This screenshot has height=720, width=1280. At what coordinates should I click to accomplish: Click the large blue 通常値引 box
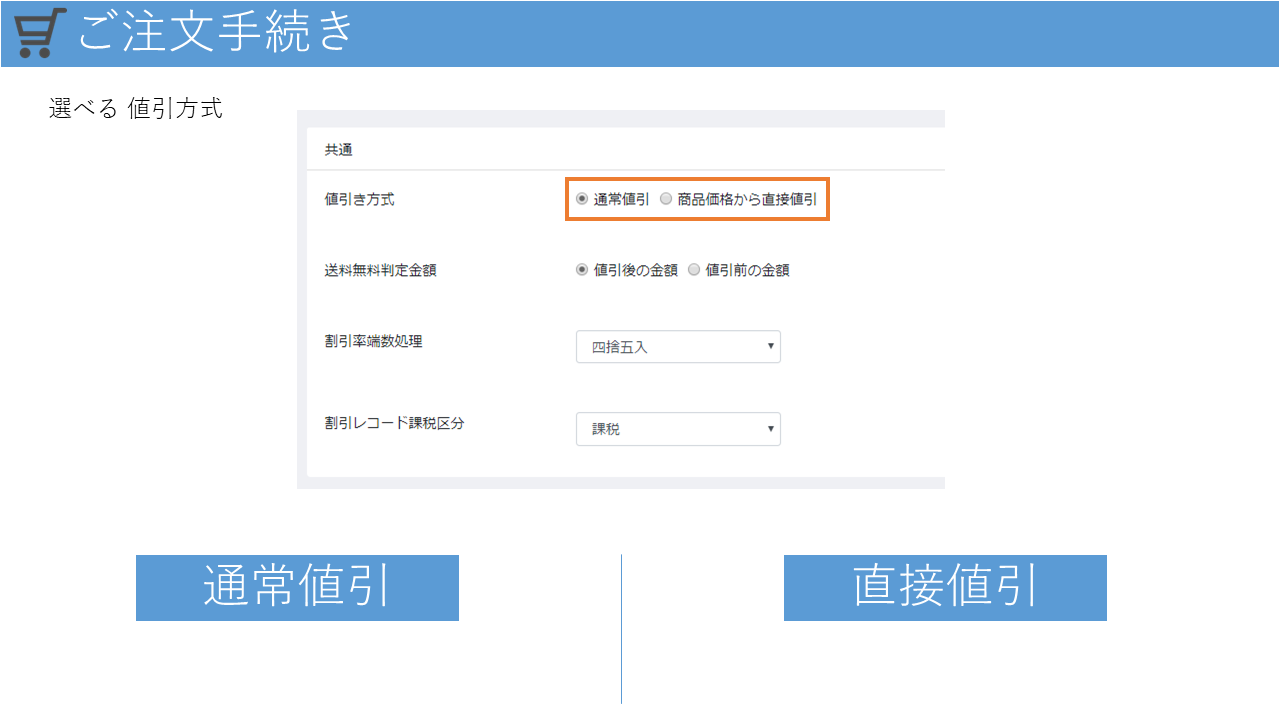point(297,588)
